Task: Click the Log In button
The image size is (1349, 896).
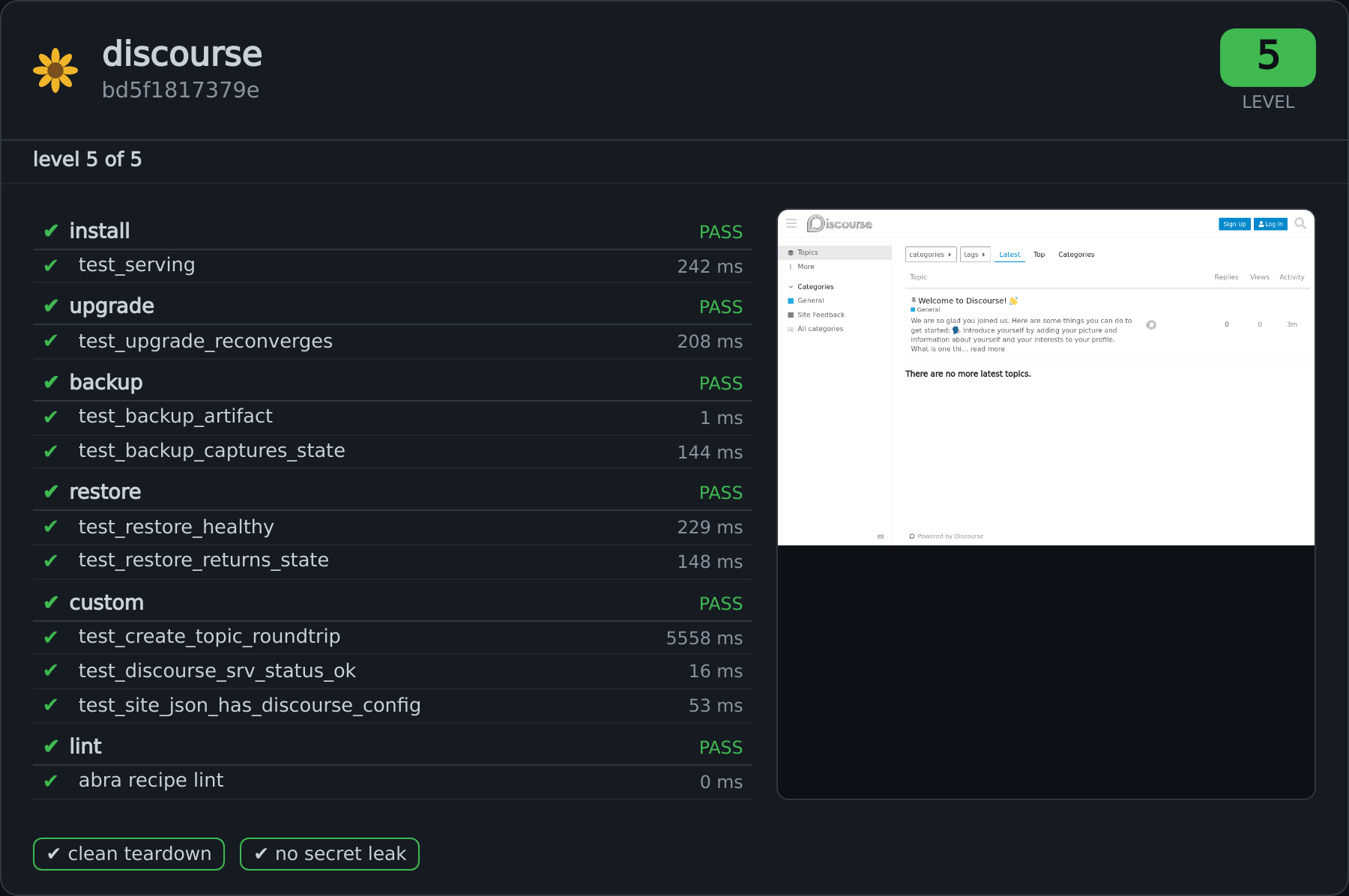Action: pyautogui.click(x=1270, y=224)
